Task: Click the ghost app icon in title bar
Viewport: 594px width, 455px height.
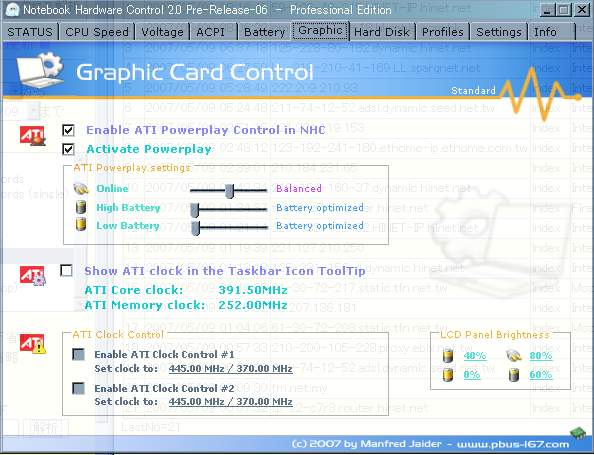Action: pos(13,9)
